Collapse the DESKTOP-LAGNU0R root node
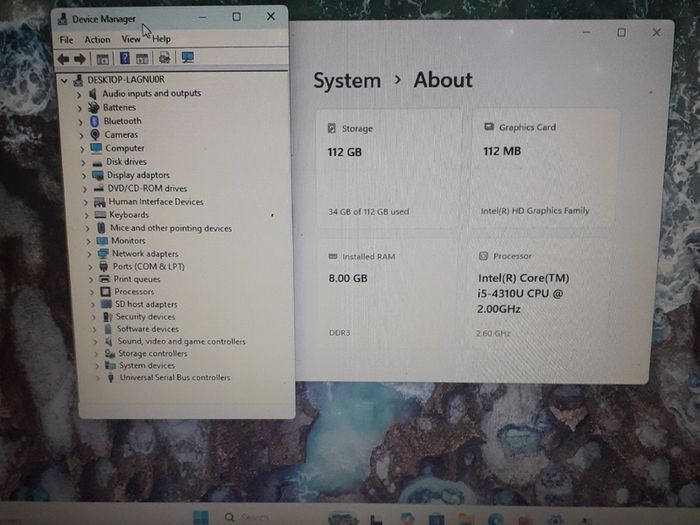Viewport: 700px width, 525px height. 64,81
